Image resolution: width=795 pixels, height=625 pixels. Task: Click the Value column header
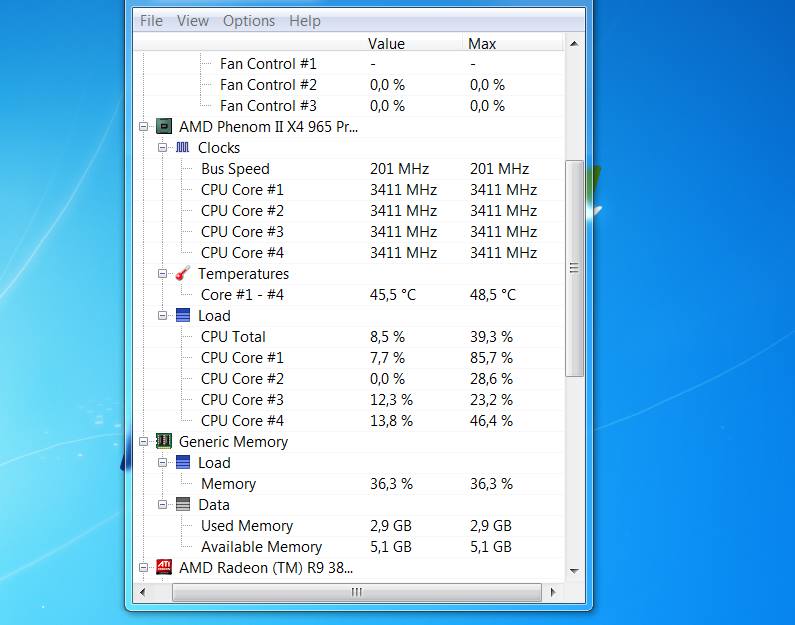[x=386, y=44]
